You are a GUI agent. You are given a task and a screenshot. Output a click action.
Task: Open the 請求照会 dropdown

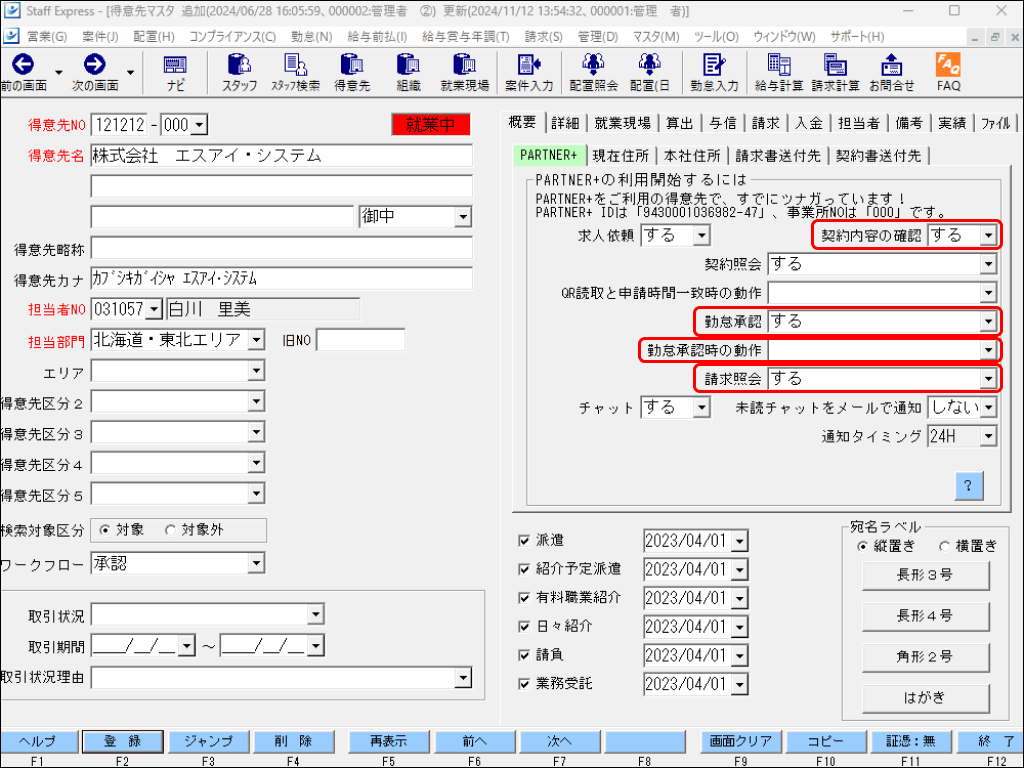point(989,379)
